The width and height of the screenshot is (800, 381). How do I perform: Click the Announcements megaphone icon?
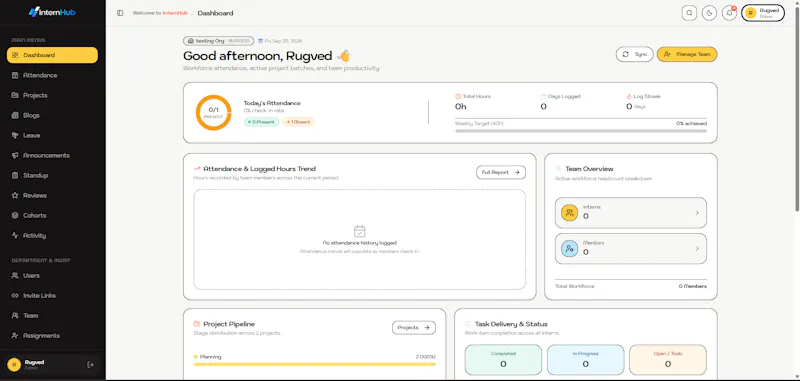15,155
